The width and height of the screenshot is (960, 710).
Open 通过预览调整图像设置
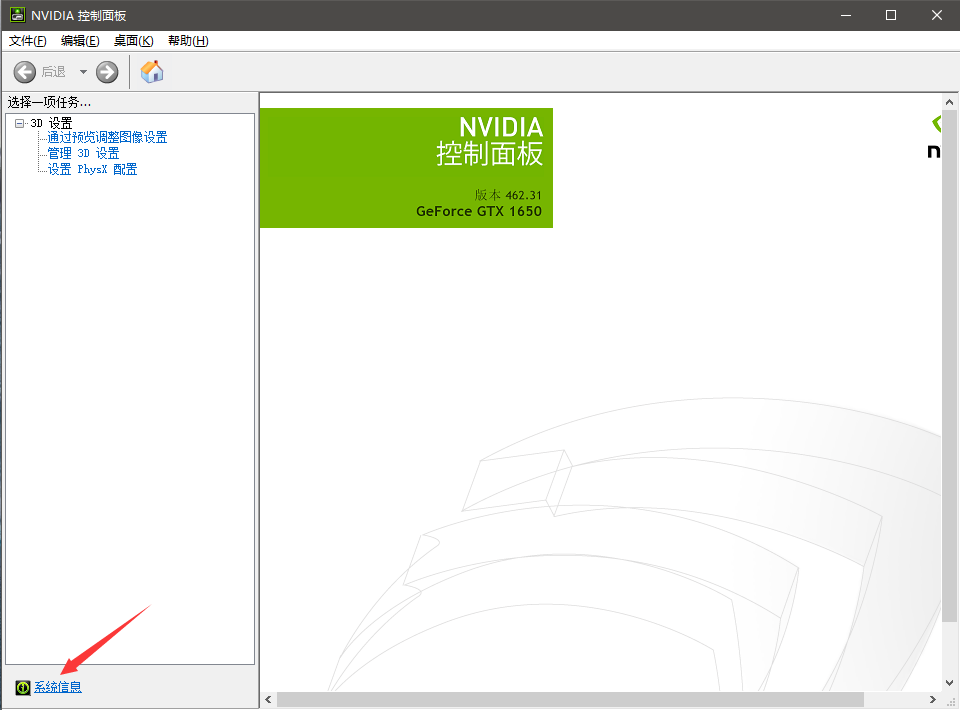[x=107, y=137]
